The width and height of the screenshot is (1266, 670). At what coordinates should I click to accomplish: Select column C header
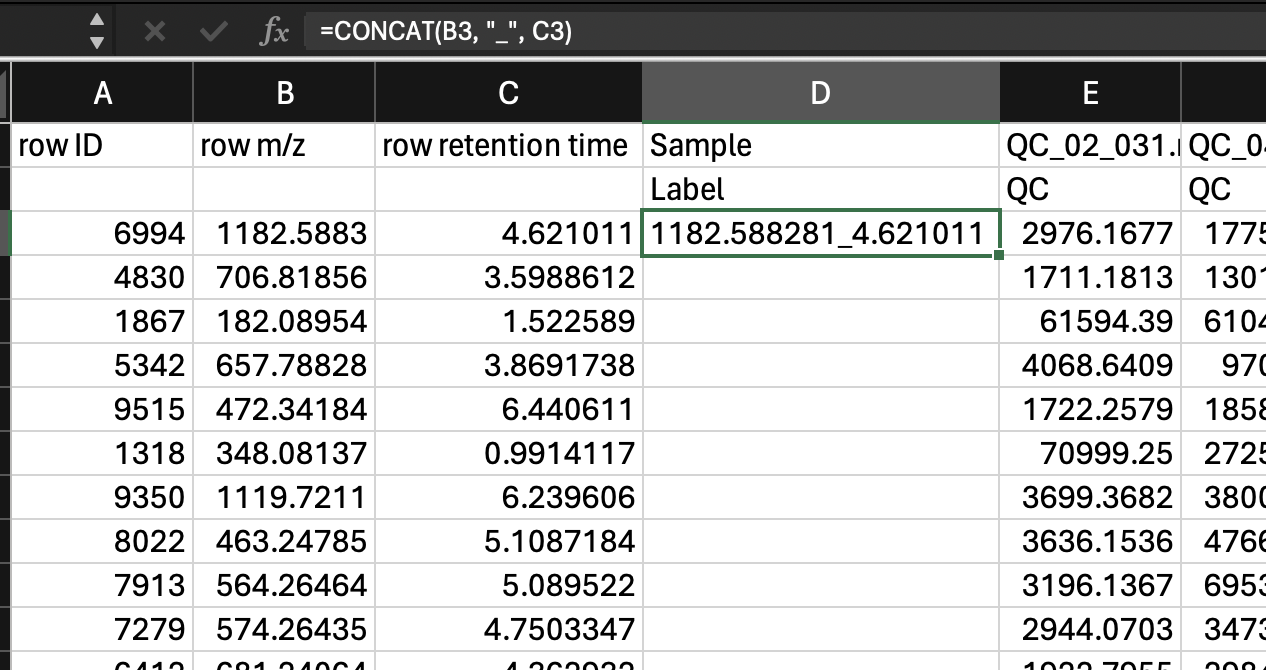click(x=508, y=93)
